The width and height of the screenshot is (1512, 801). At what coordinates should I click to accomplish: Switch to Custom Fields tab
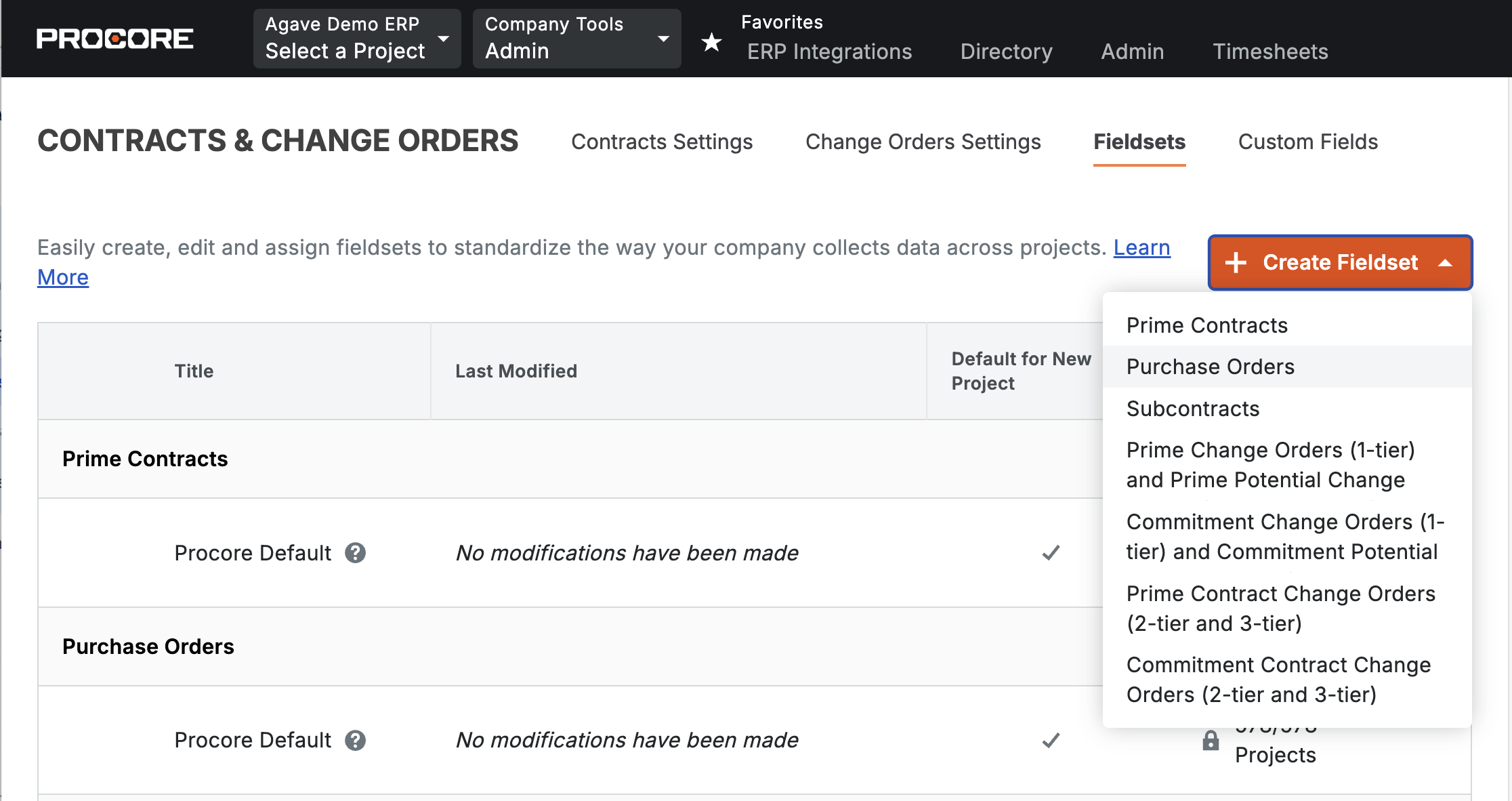(1307, 142)
